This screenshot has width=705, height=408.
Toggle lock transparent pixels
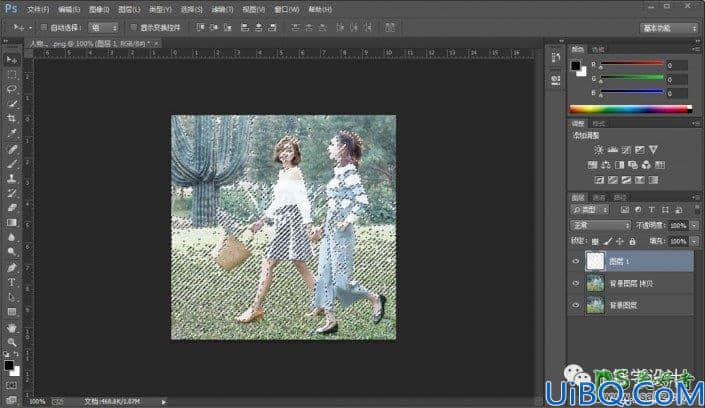point(595,242)
